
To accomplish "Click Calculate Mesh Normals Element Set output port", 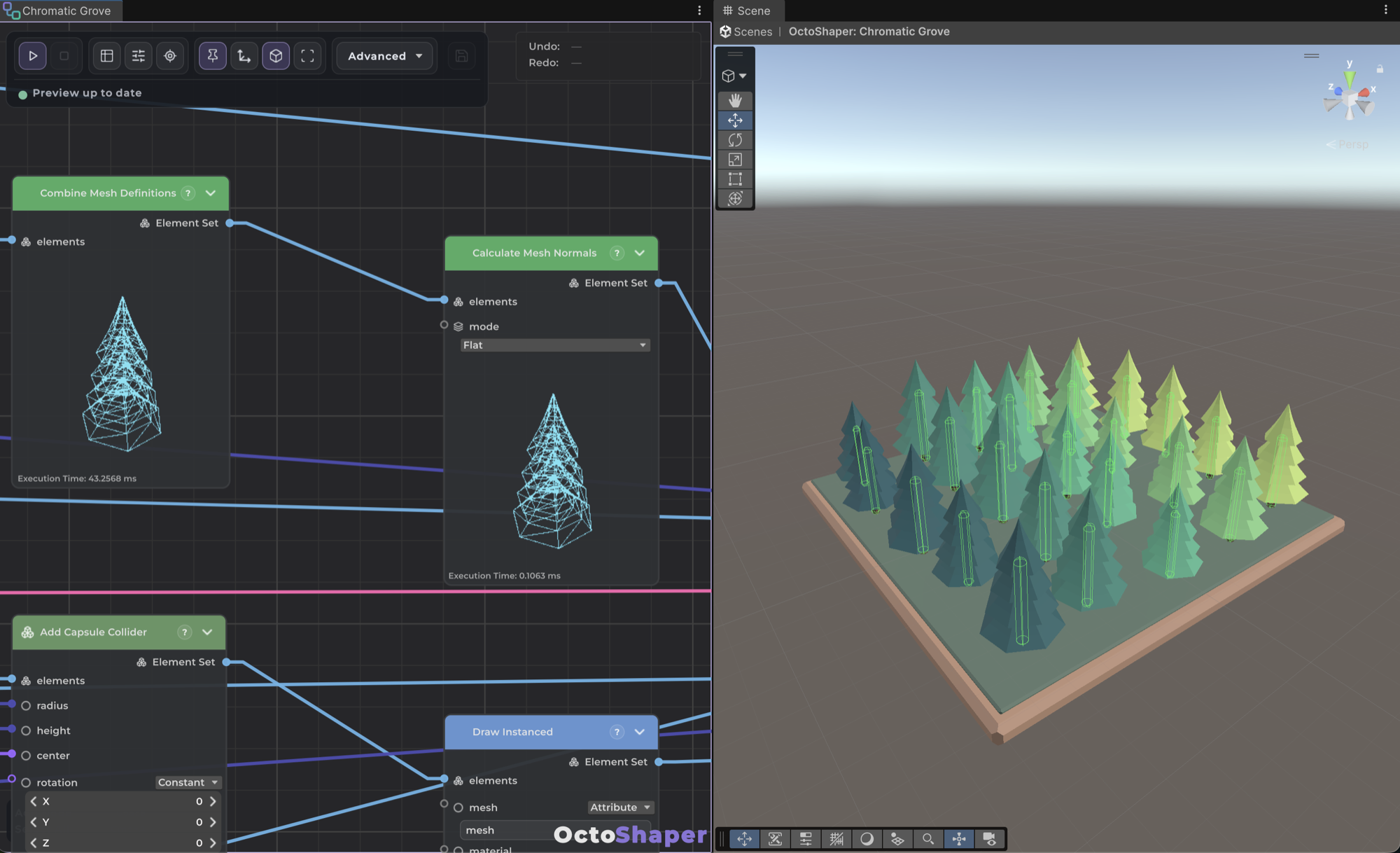I will click(x=659, y=283).
